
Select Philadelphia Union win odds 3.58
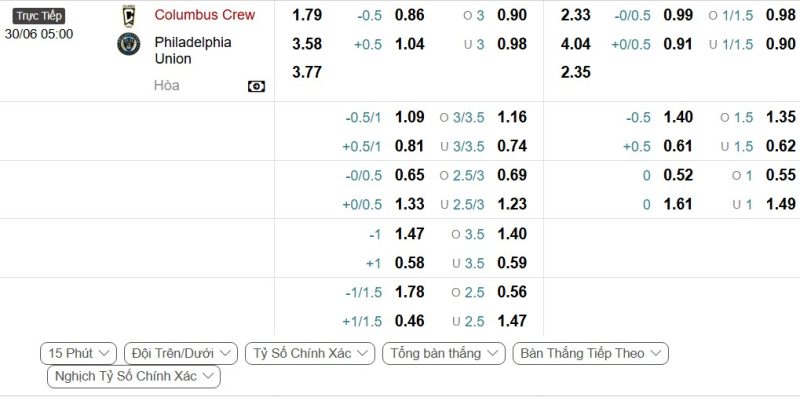click(307, 44)
